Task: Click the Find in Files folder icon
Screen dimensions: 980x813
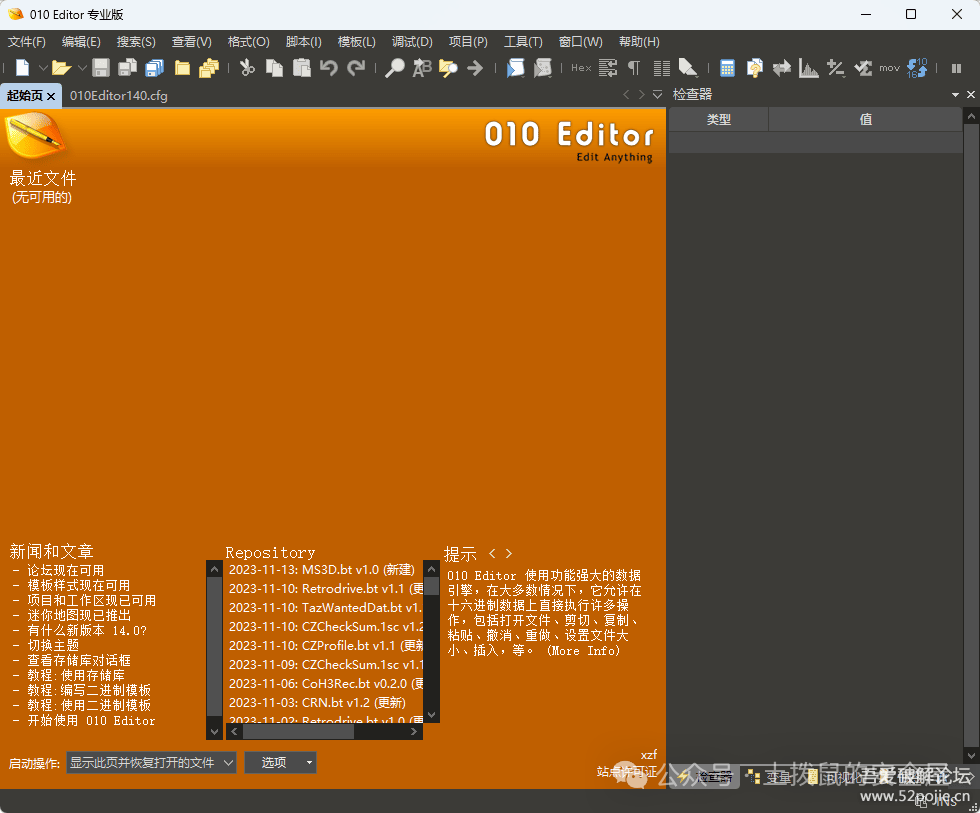Action: click(x=448, y=67)
